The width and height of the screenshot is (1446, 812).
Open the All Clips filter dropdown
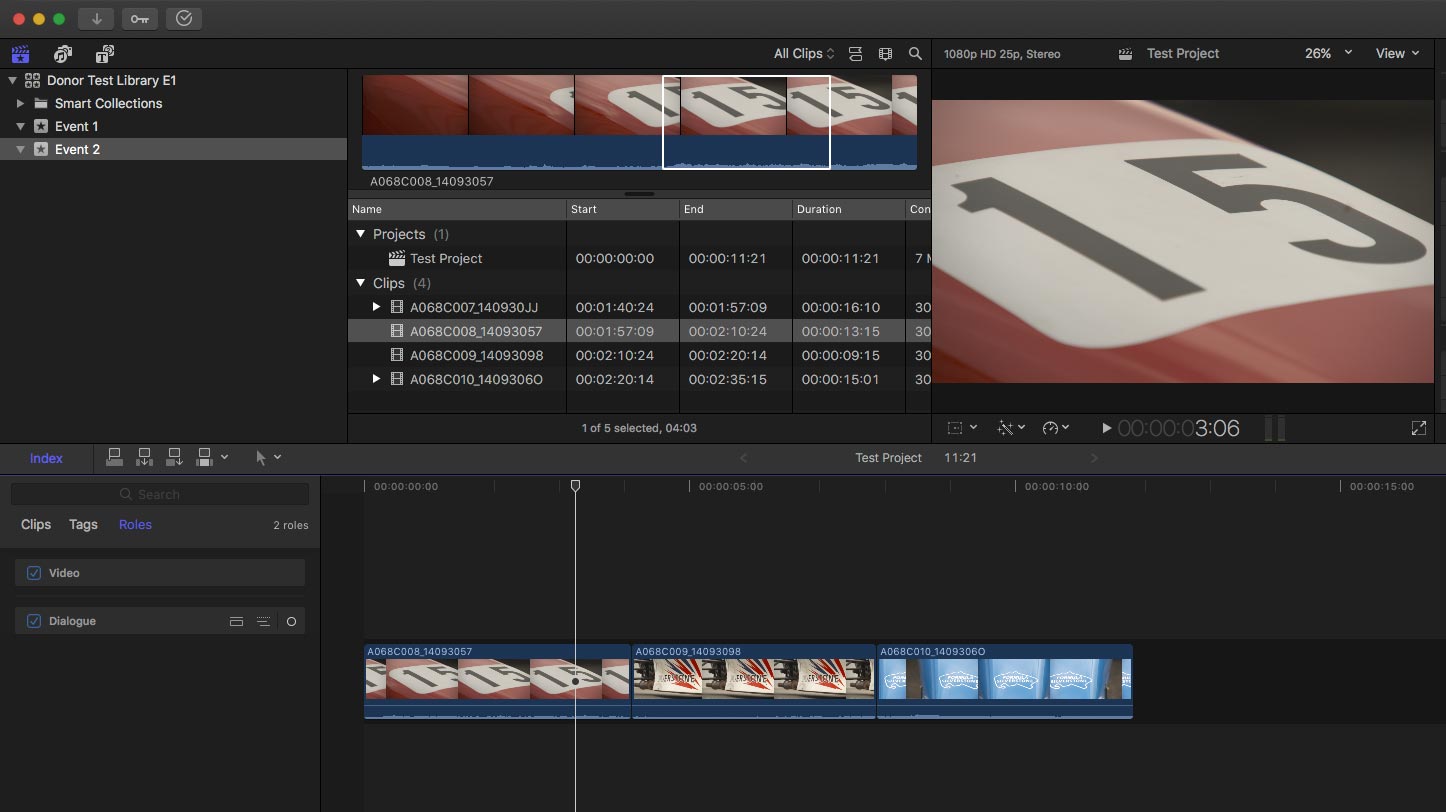(x=804, y=54)
